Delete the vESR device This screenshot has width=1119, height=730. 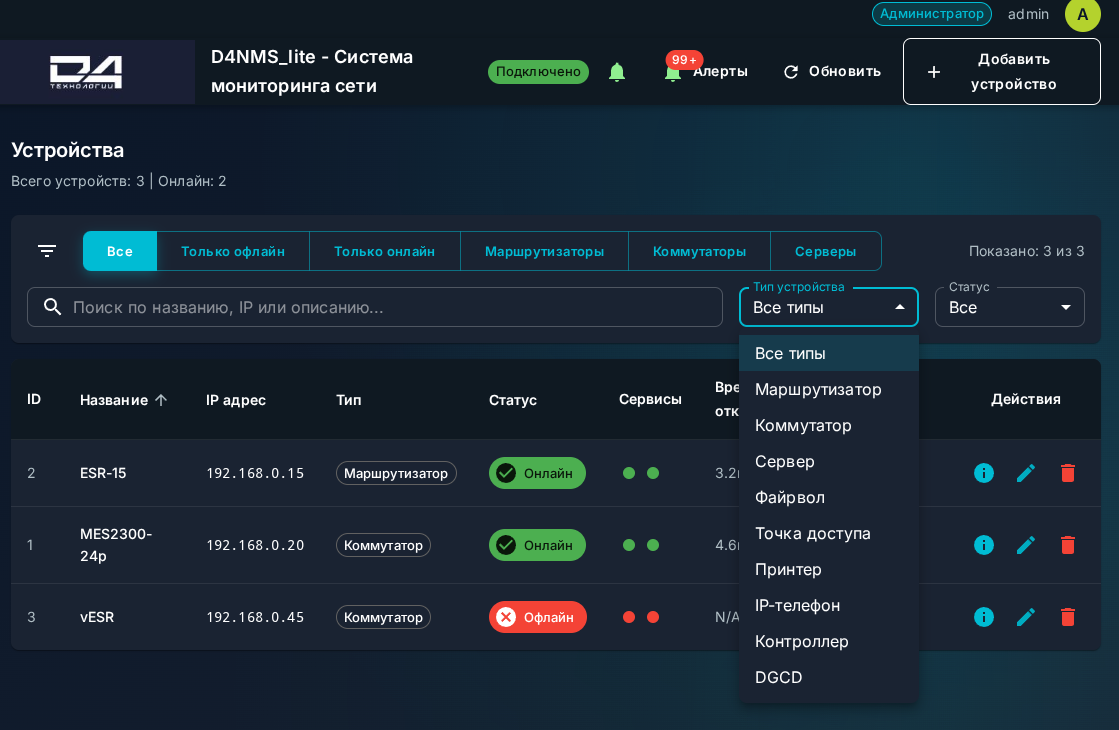coord(1068,617)
